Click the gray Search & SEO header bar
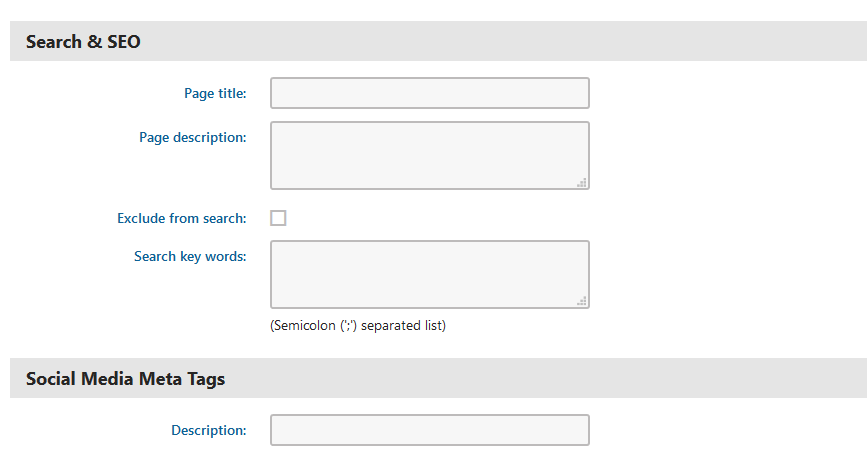 point(500,42)
